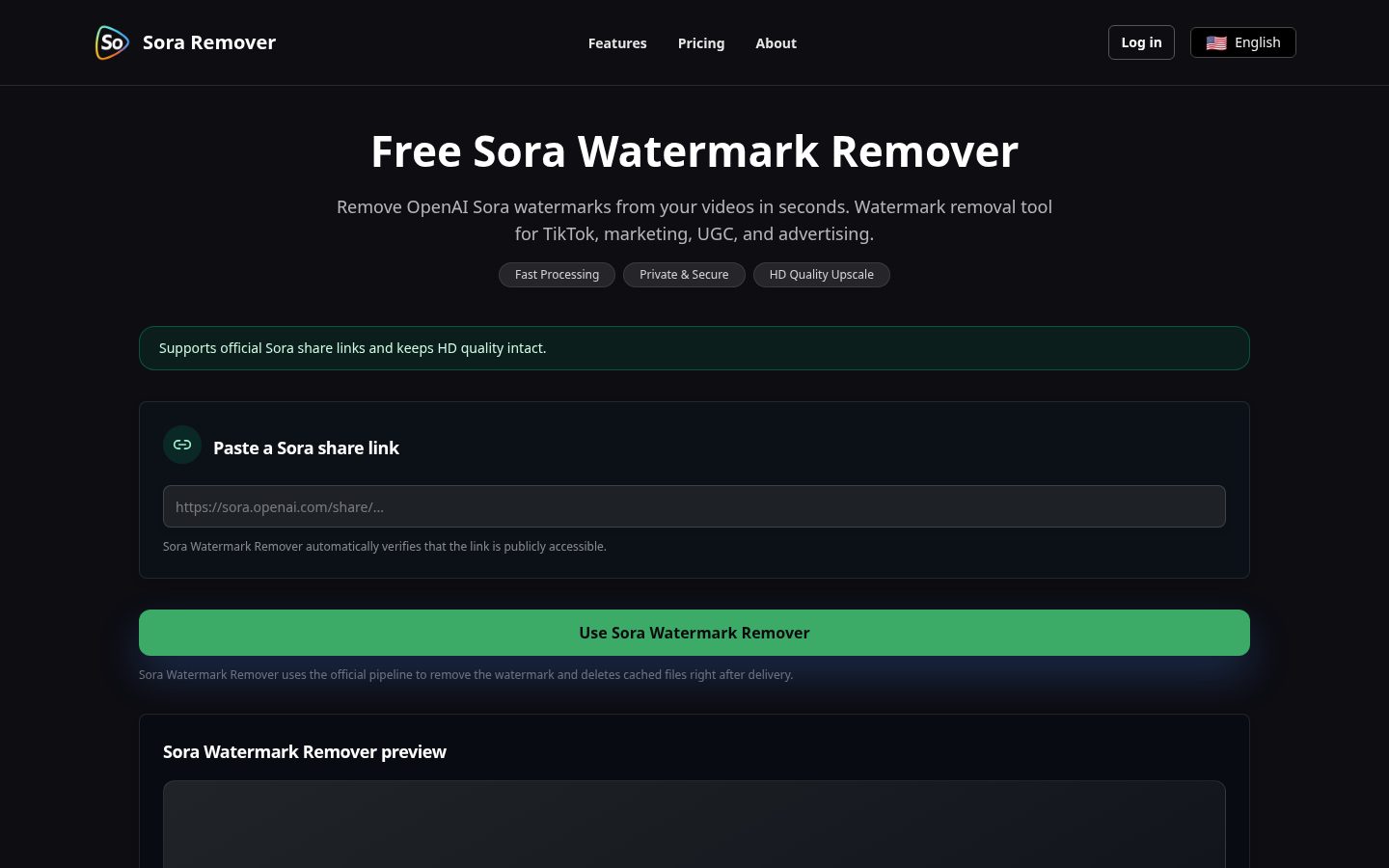
Task: Click the Fast Processing badge
Action: (557, 275)
